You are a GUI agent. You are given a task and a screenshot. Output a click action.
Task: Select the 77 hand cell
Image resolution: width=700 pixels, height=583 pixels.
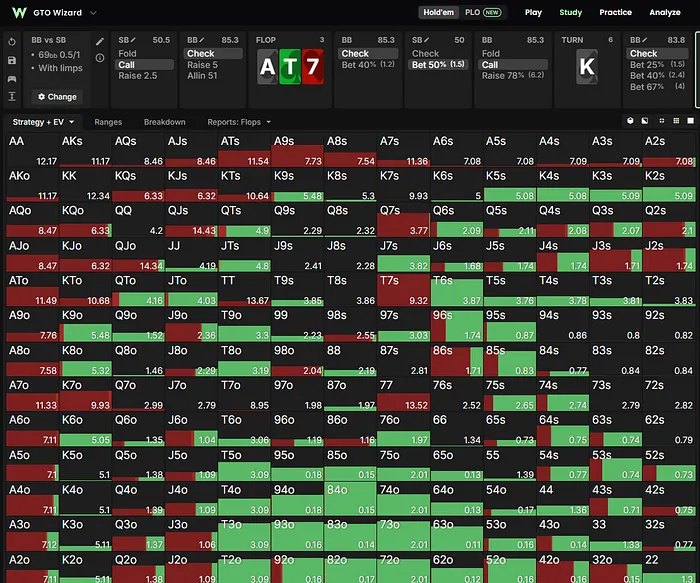[404, 394]
